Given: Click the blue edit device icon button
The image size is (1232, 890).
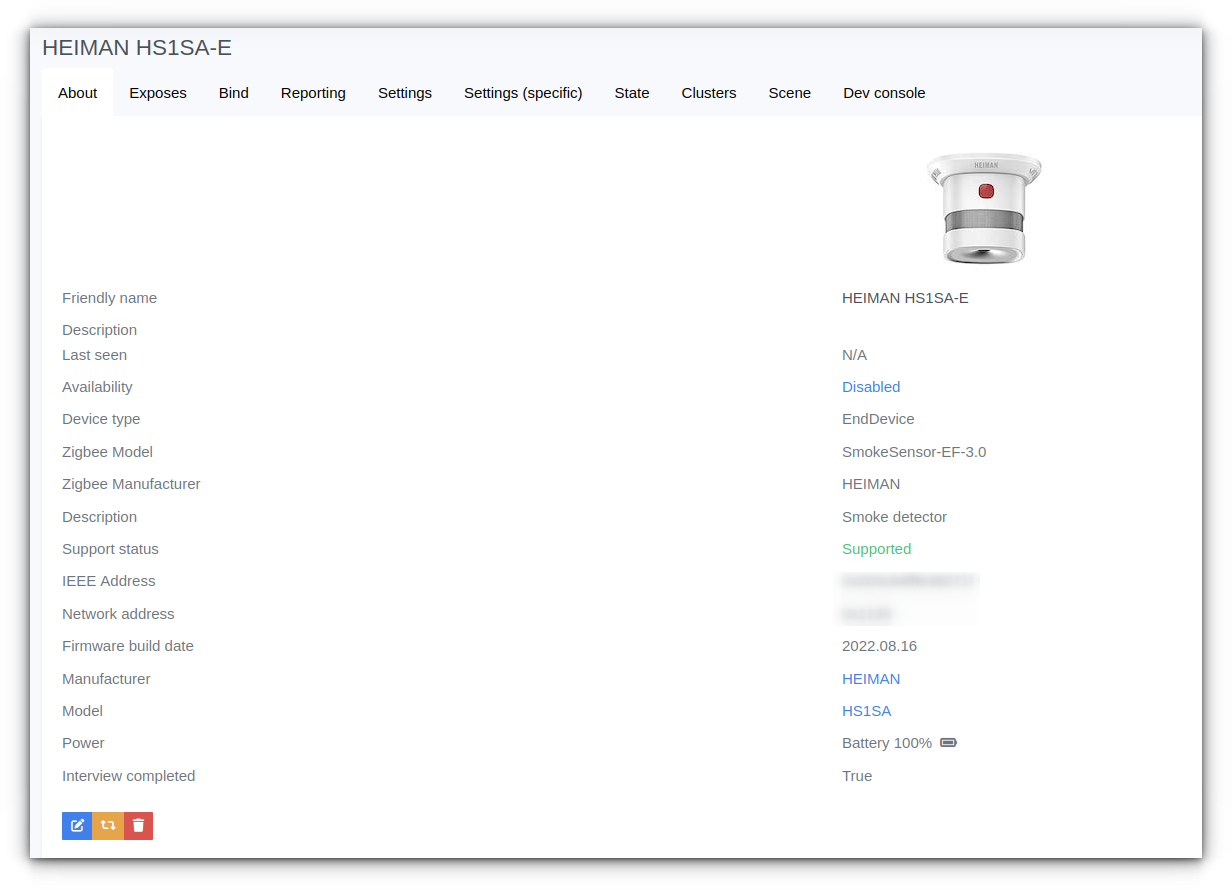Looking at the screenshot, I should [77, 826].
